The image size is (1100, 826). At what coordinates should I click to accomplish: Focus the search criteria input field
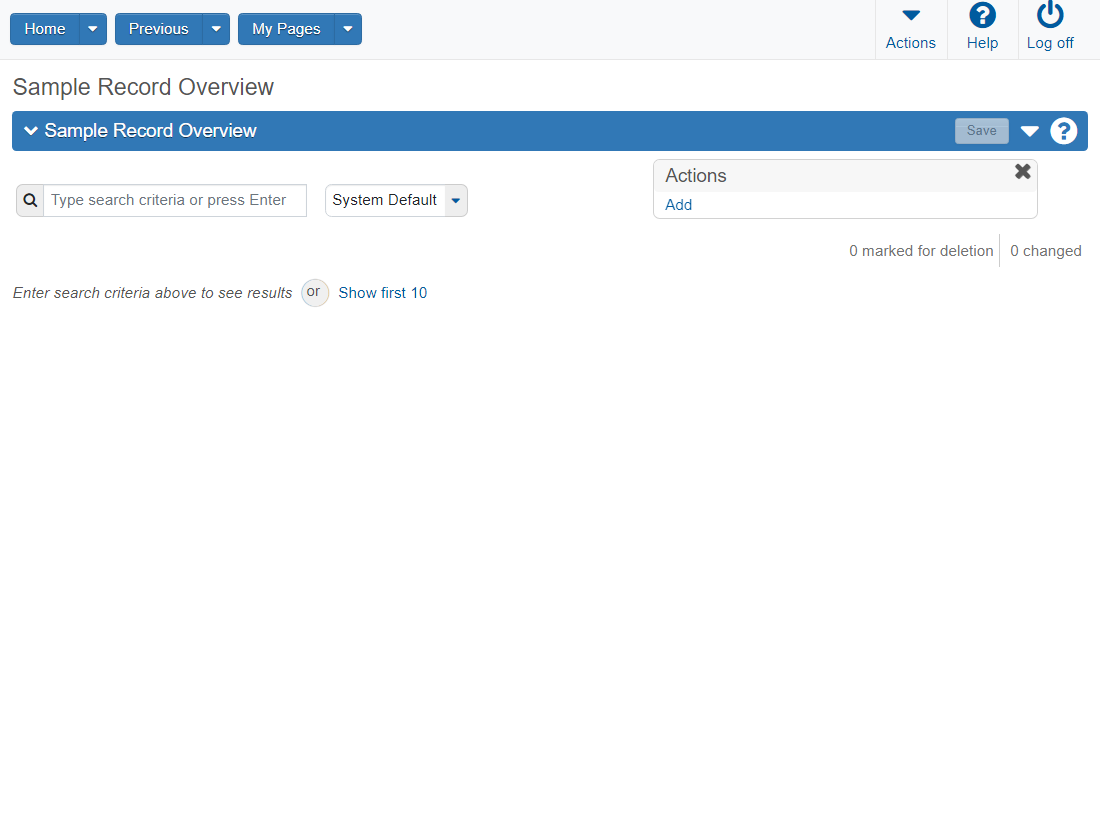pos(175,201)
